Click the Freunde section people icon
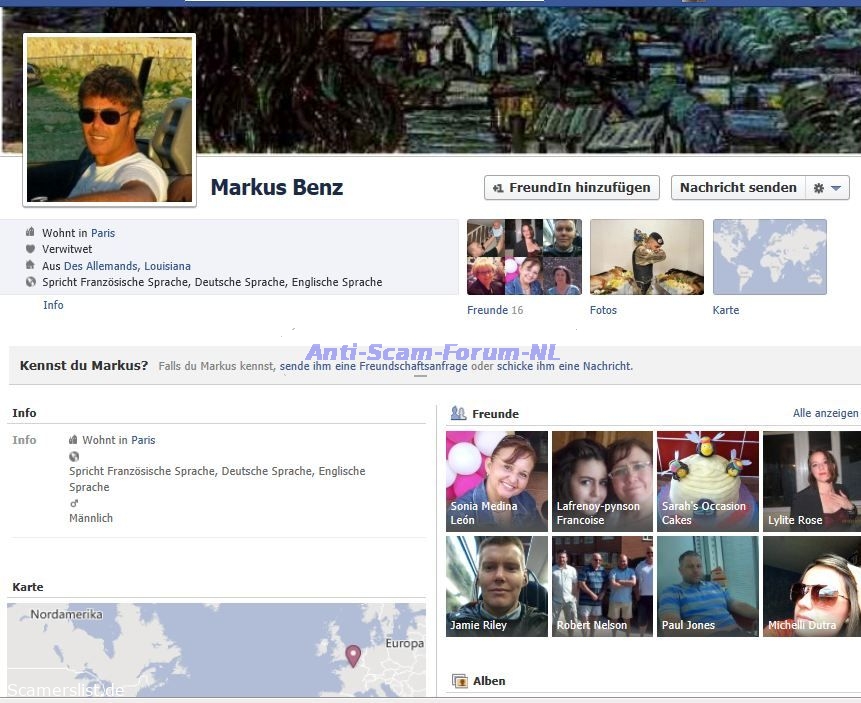Screen dimensions: 861x703 tap(459, 413)
